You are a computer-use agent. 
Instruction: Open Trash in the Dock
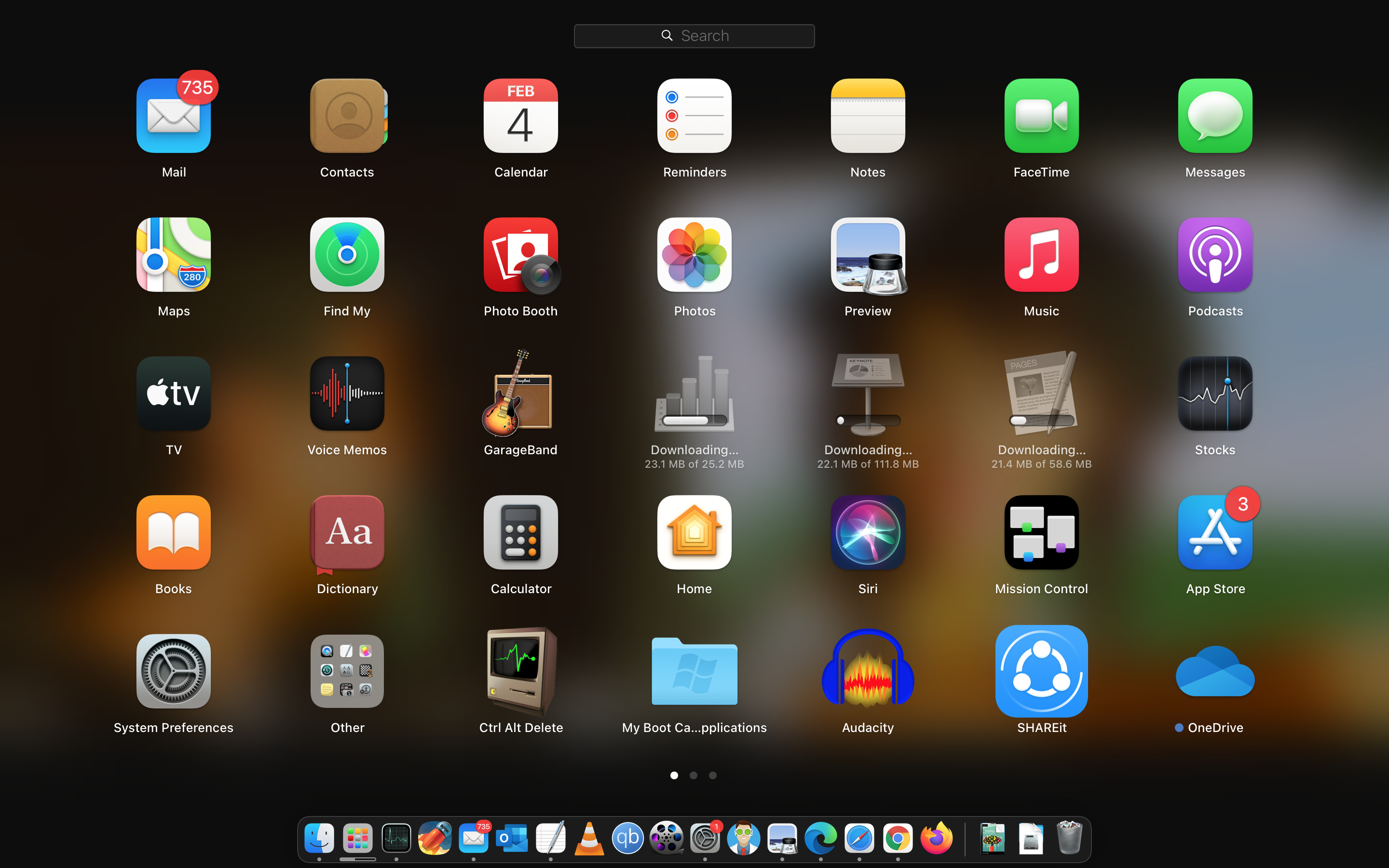(1069, 839)
